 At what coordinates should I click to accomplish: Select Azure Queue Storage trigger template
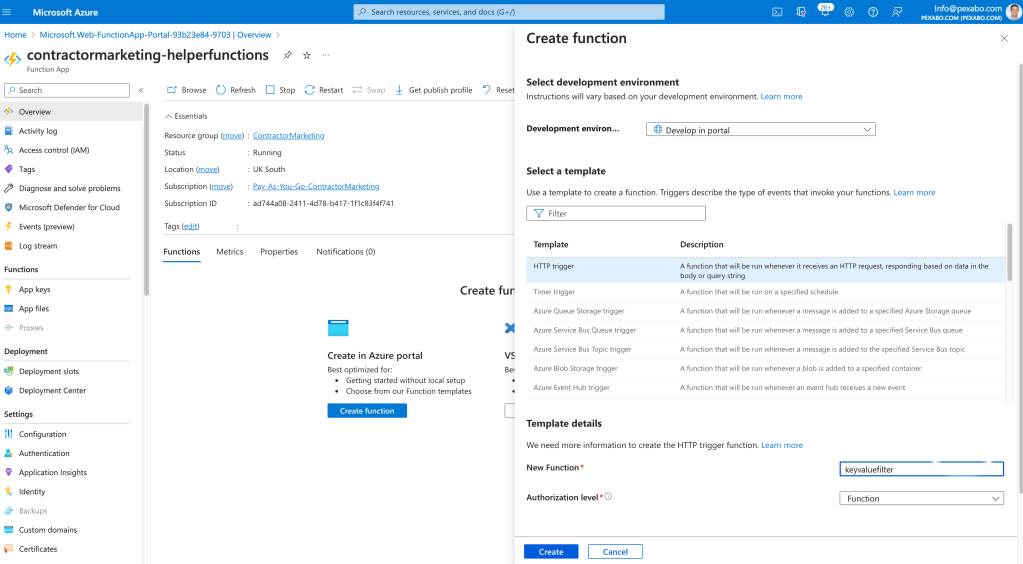point(765,311)
